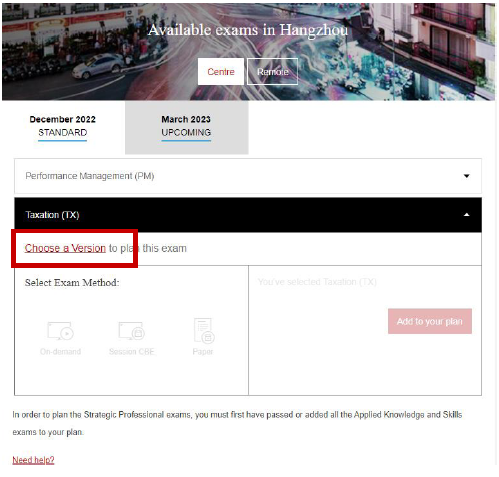The width and height of the screenshot is (499, 477).
Task: Collapse the Taxation (TX) section arrow
Action: (x=466, y=215)
